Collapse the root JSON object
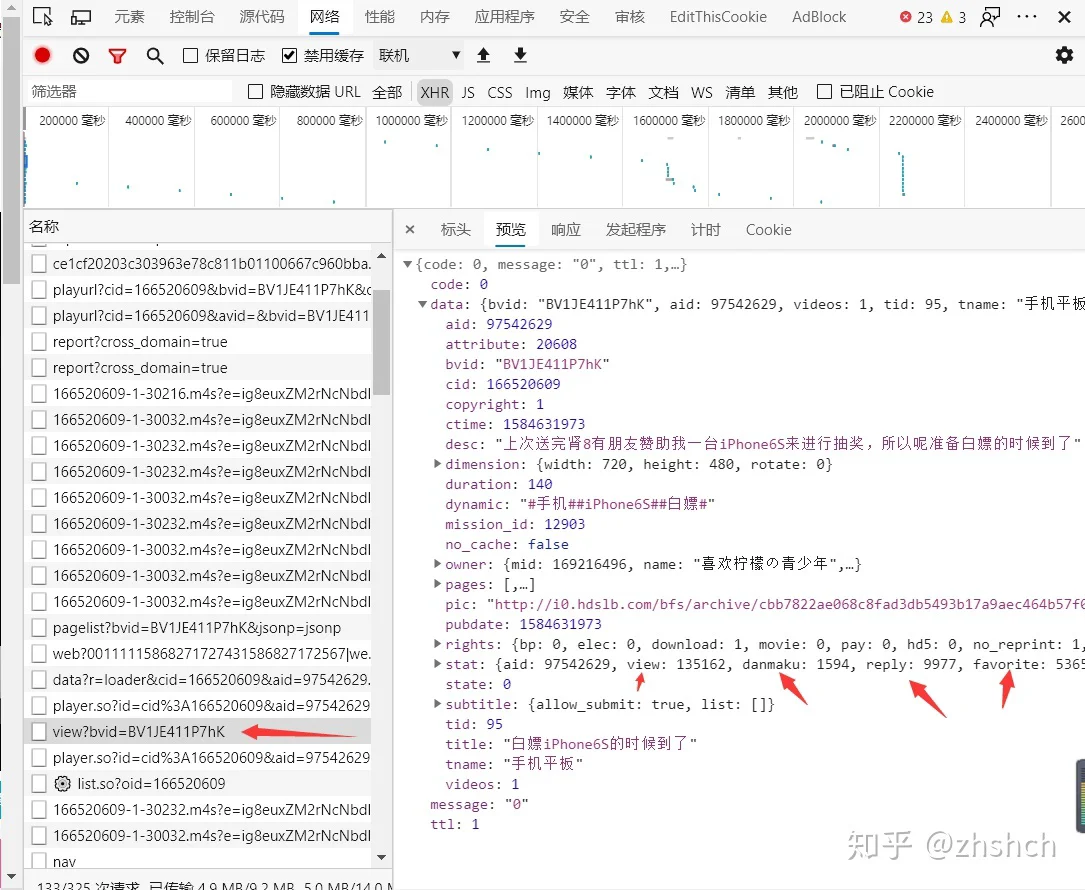The width and height of the screenshot is (1085, 890). (408, 264)
